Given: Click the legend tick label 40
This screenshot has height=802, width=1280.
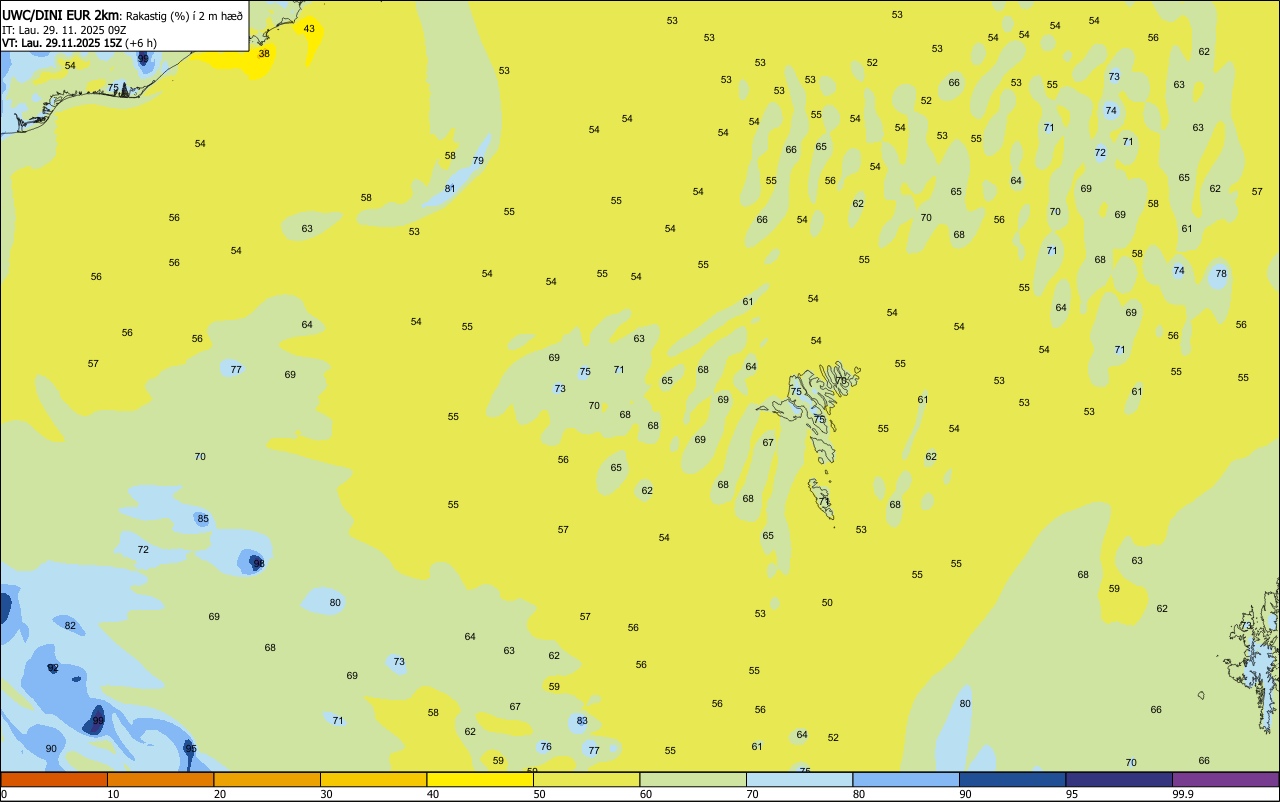Looking at the screenshot, I should pos(433,794).
